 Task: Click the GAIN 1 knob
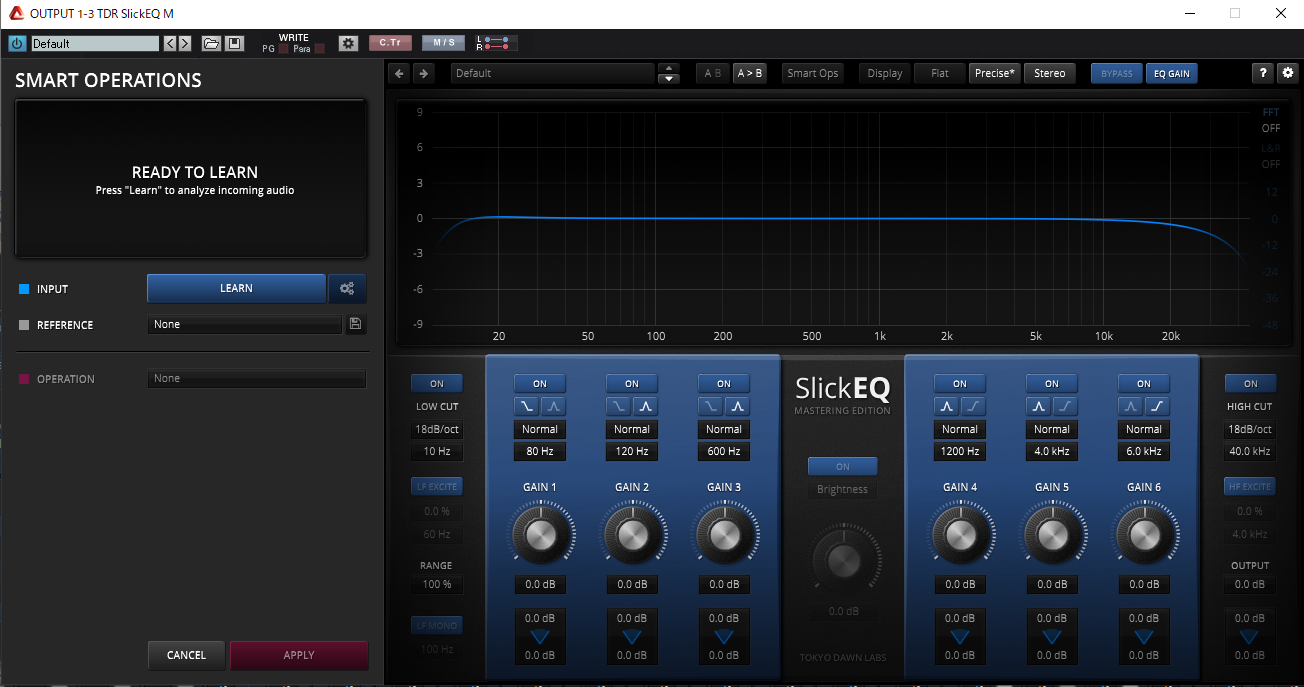(540, 535)
